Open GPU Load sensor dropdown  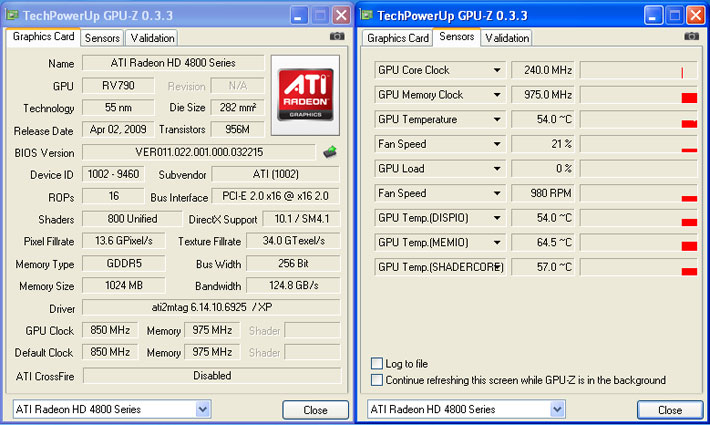click(497, 168)
